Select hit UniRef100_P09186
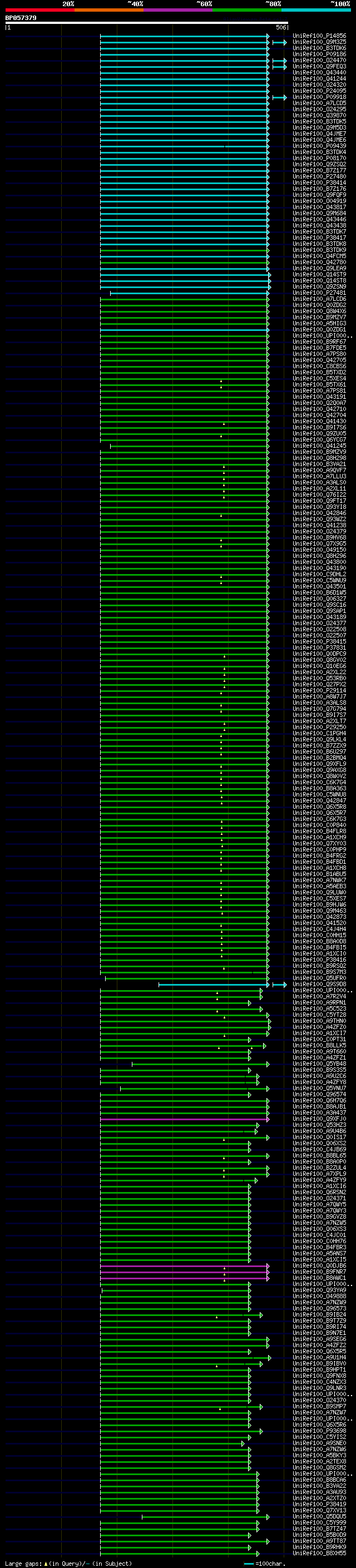The height and width of the screenshot is (1568, 356). [x=319, y=54]
